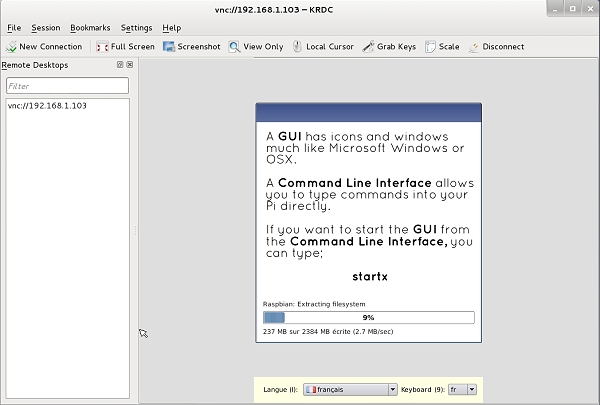Maximize the KRDC window
600x405 pixels.
click(x=573, y=9)
